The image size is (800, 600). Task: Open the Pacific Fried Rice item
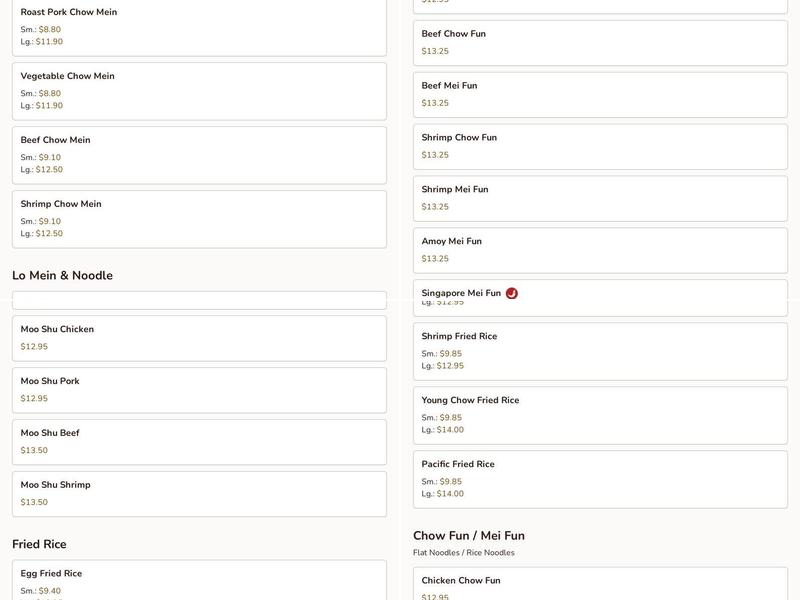coord(600,479)
